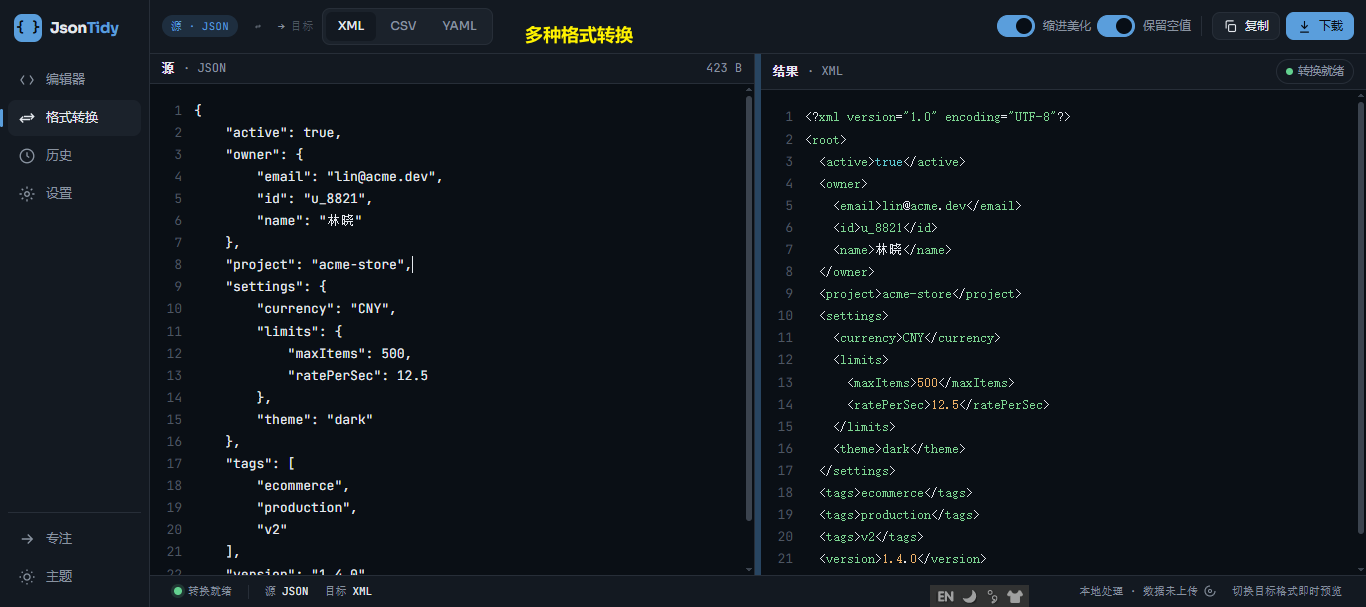Screen dimensions: 1366x607
Task: Toggle the 保留空值 switch
Action: [1116, 26]
